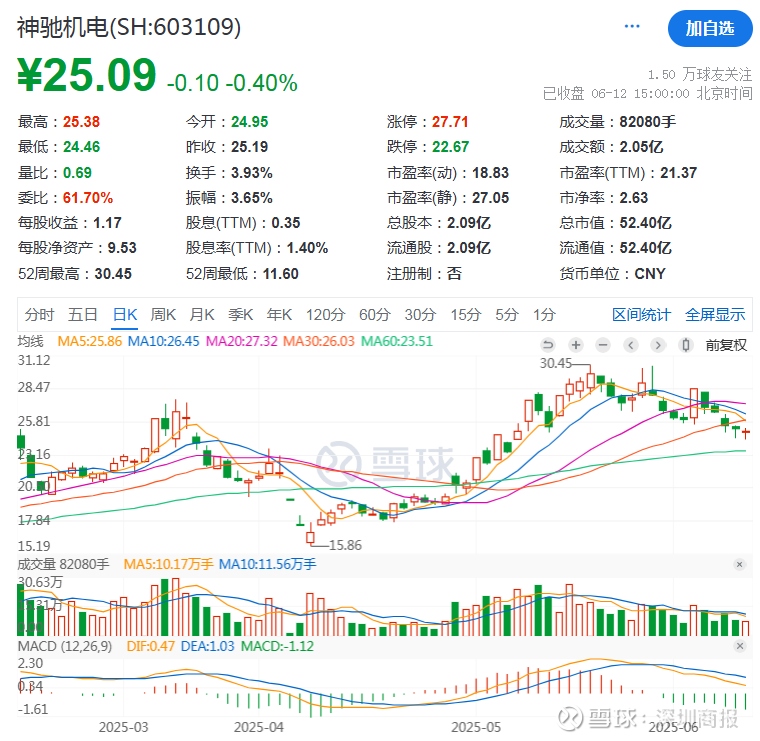Screen dimensions: 760x741
Task: Click the MA30:26.03 moving average label
Action: (319, 341)
